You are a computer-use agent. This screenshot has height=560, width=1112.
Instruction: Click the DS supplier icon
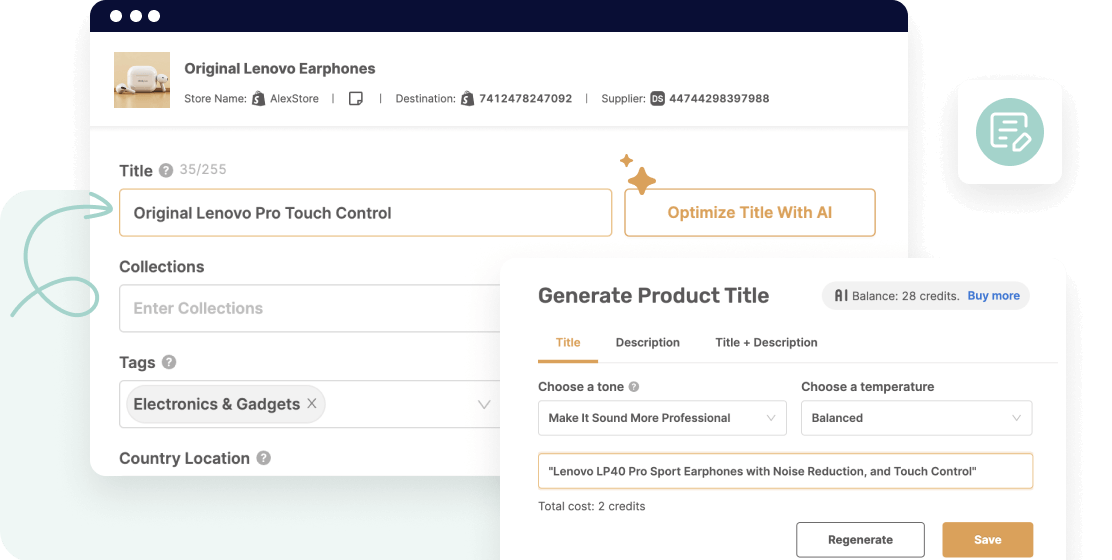point(657,99)
